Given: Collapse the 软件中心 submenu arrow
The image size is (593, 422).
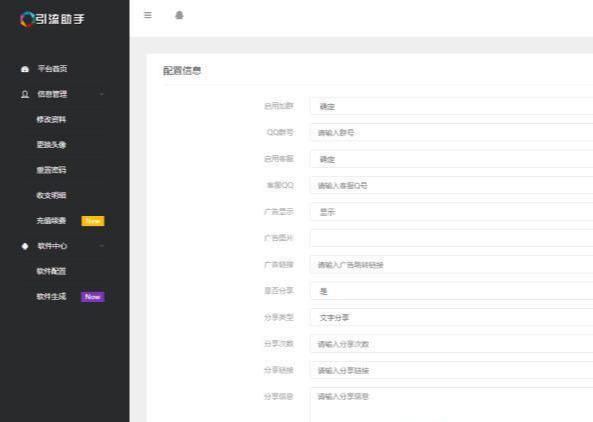Looking at the screenshot, I should (102, 246).
